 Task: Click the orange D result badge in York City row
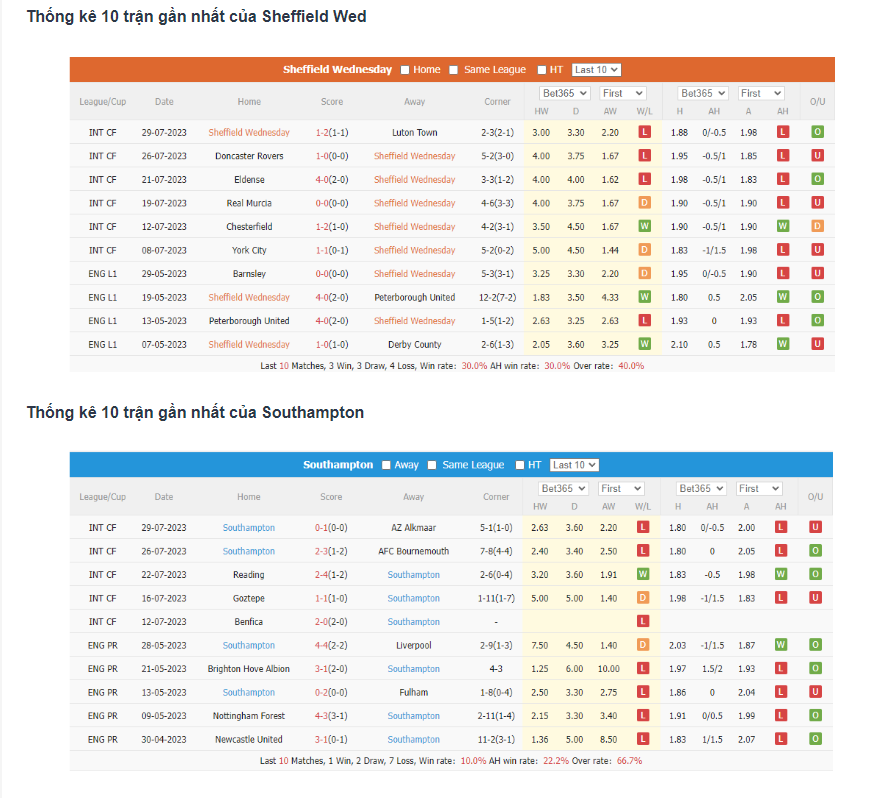click(644, 250)
